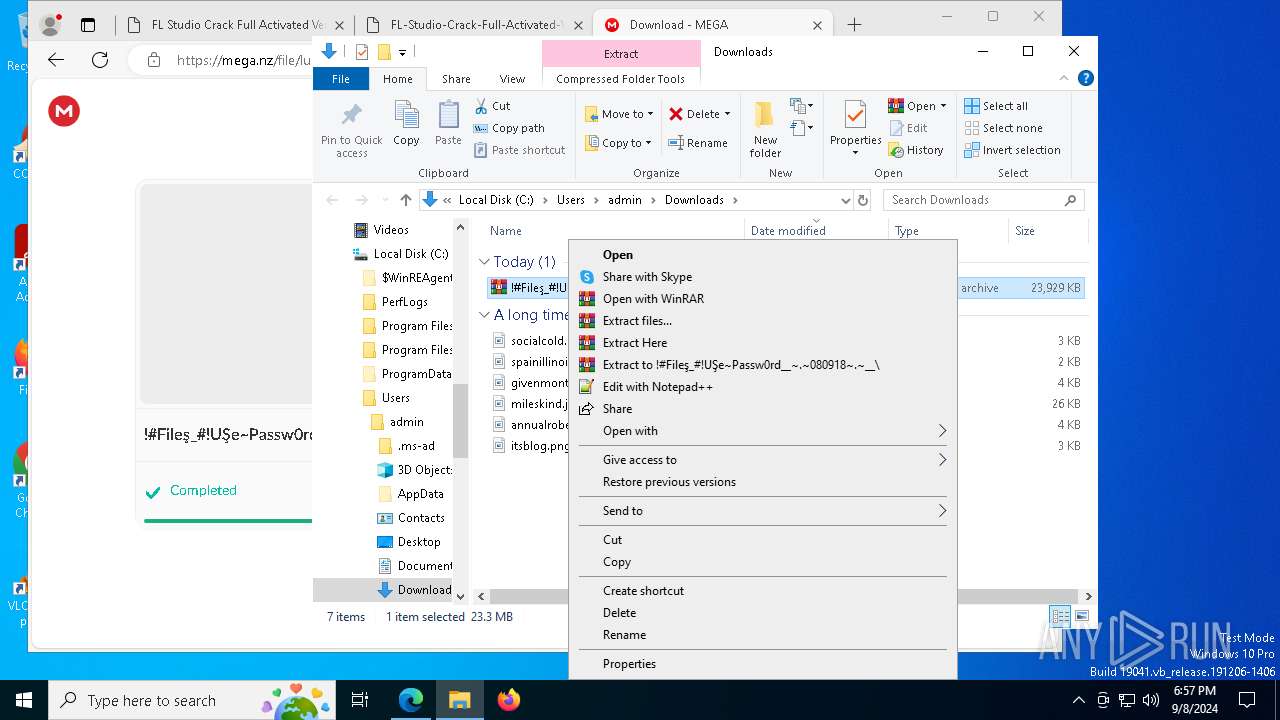This screenshot has height=720, width=1280.
Task: Click Rename in Organize group
Action: 698,143
